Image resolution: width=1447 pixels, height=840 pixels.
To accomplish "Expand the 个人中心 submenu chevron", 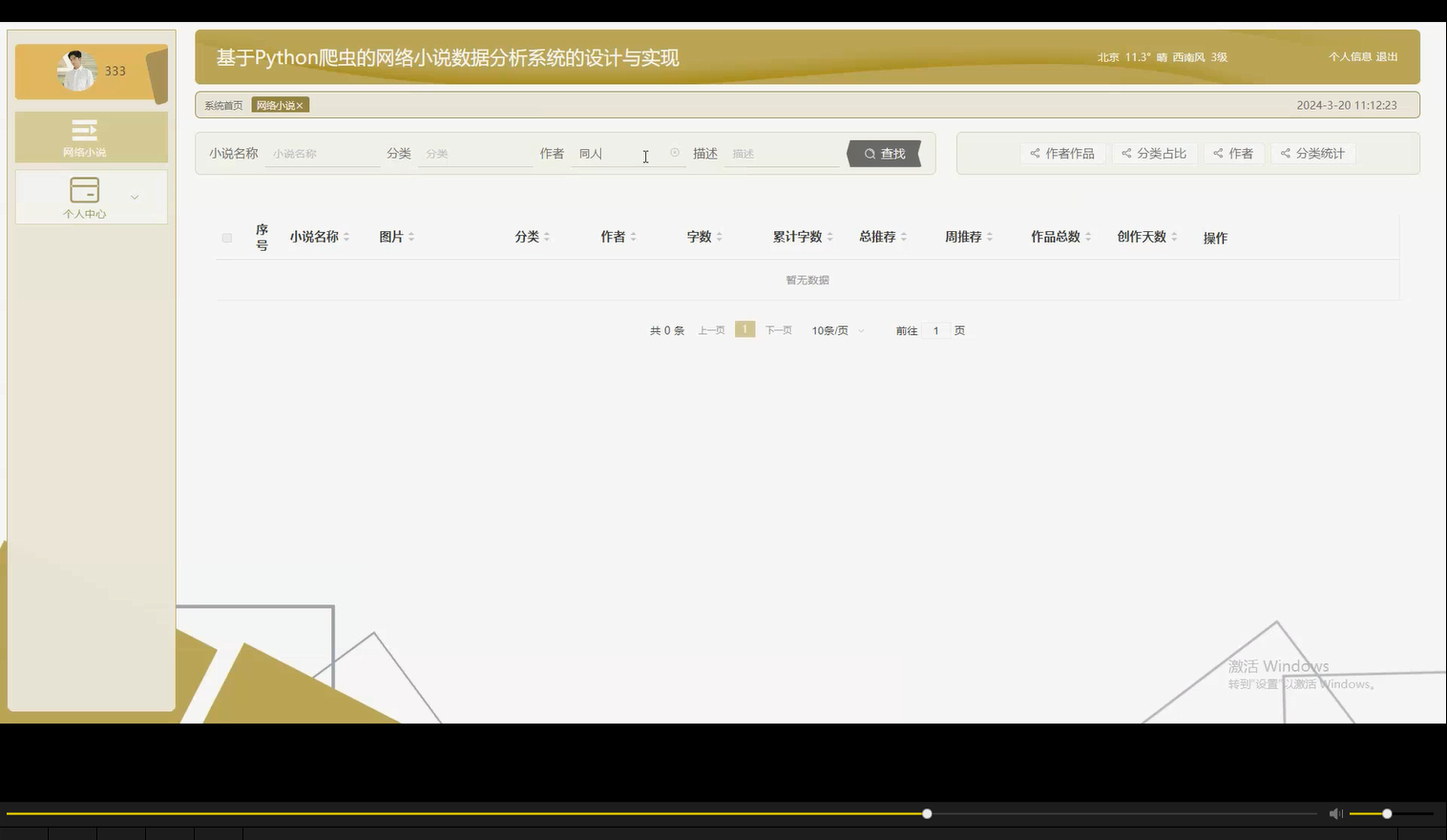I will (x=135, y=198).
